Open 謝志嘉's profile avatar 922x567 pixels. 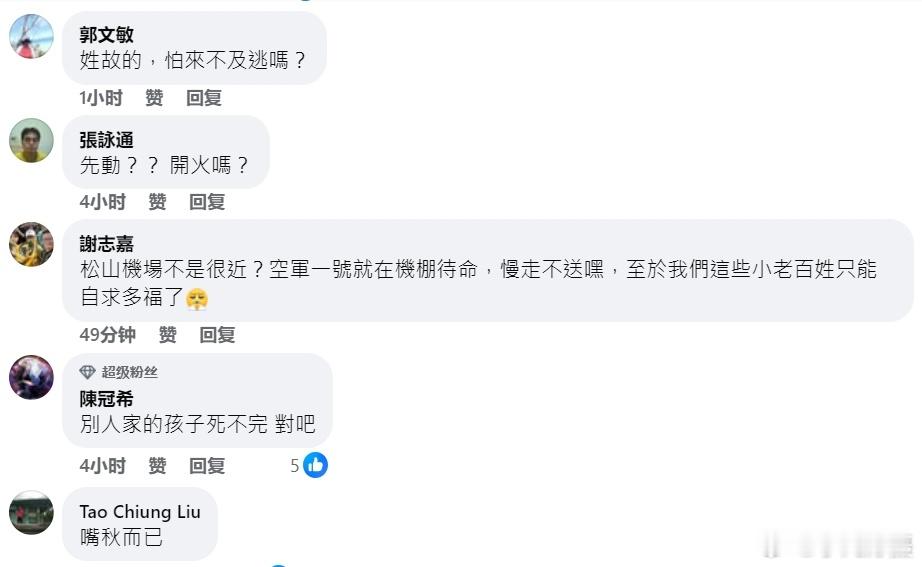pyautogui.click(x=31, y=244)
